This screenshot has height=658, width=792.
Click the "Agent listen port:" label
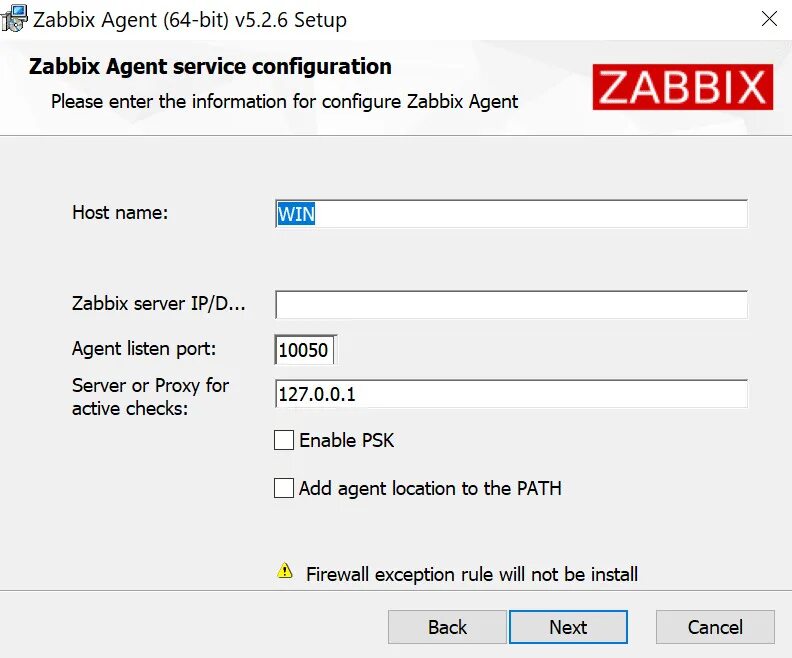click(144, 349)
